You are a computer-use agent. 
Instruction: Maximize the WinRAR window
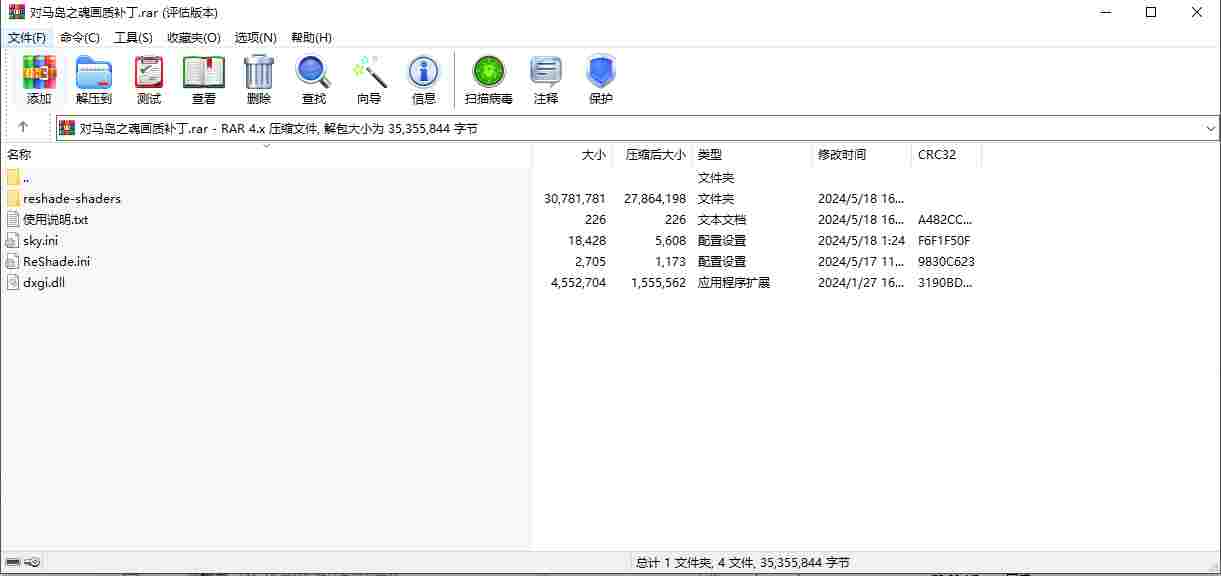1151,12
